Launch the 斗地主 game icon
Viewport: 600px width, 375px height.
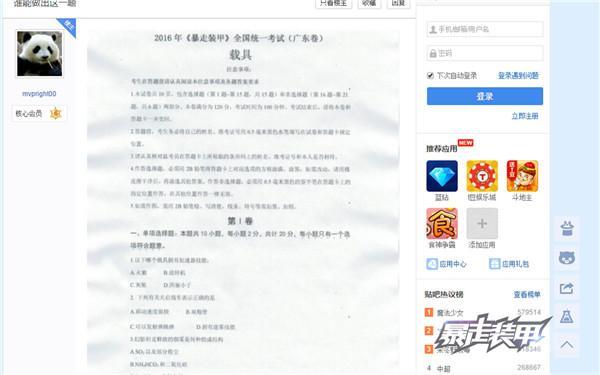click(x=522, y=176)
